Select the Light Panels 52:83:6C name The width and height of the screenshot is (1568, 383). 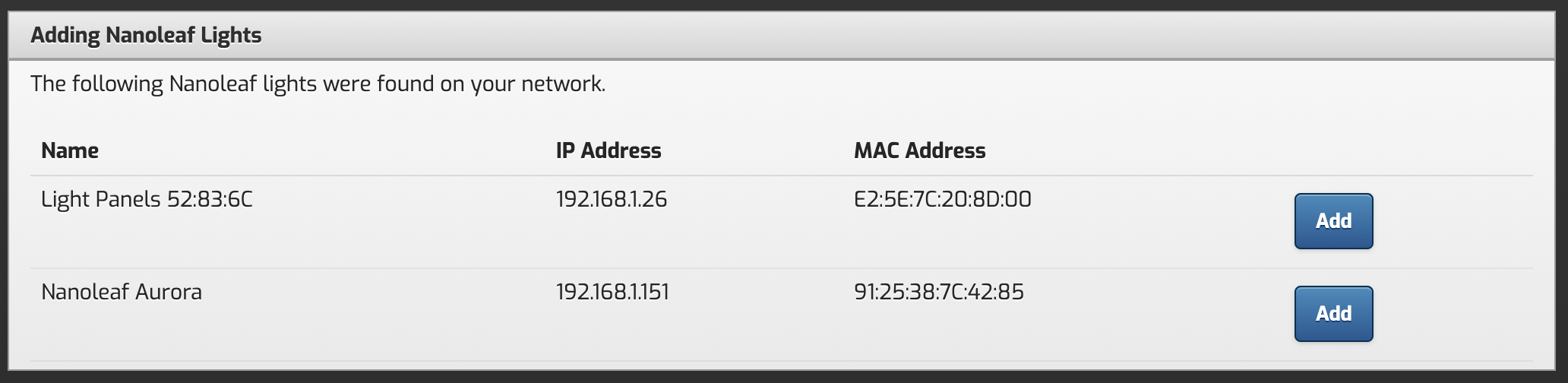tap(147, 199)
